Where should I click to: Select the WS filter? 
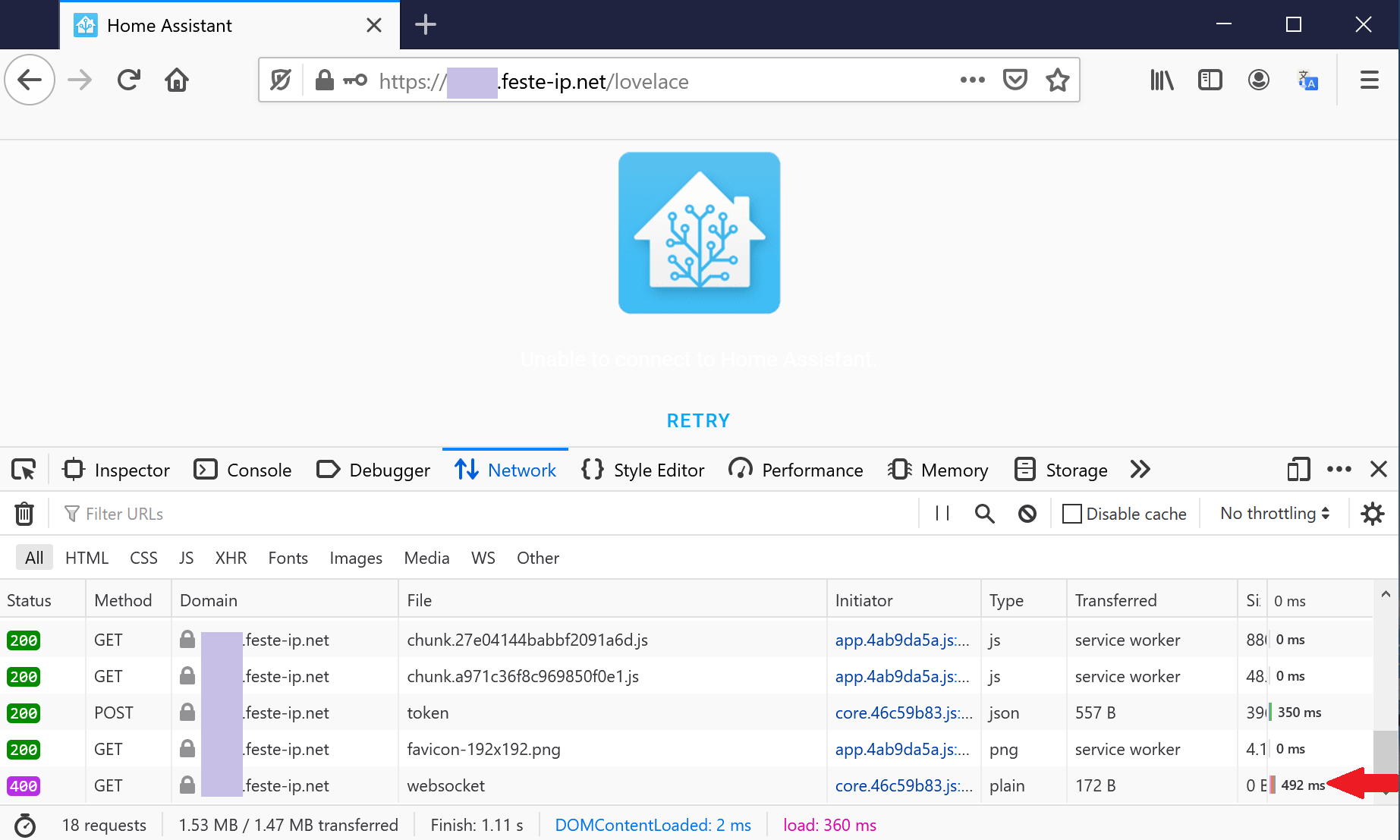(x=483, y=558)
